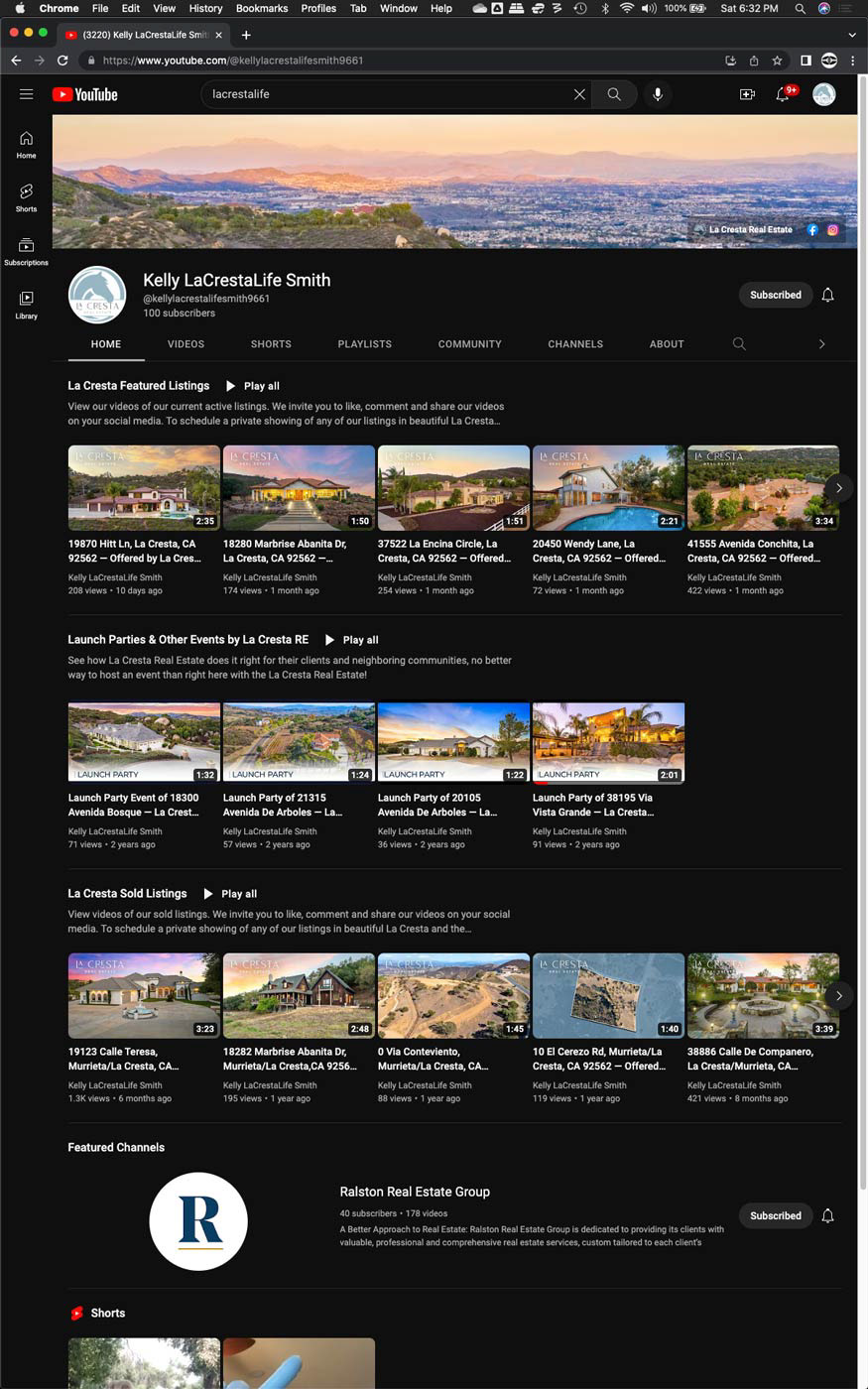Show more Featured Listings with next arrow
This screenshot has height=1389, width=868.
[839, 487]
